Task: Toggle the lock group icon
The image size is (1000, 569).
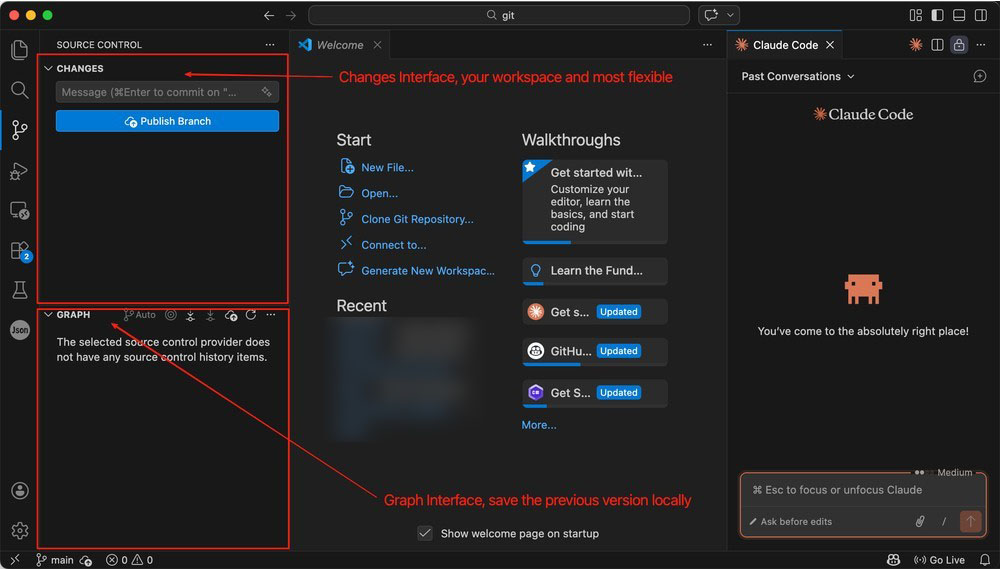Action: pos(959,45)
